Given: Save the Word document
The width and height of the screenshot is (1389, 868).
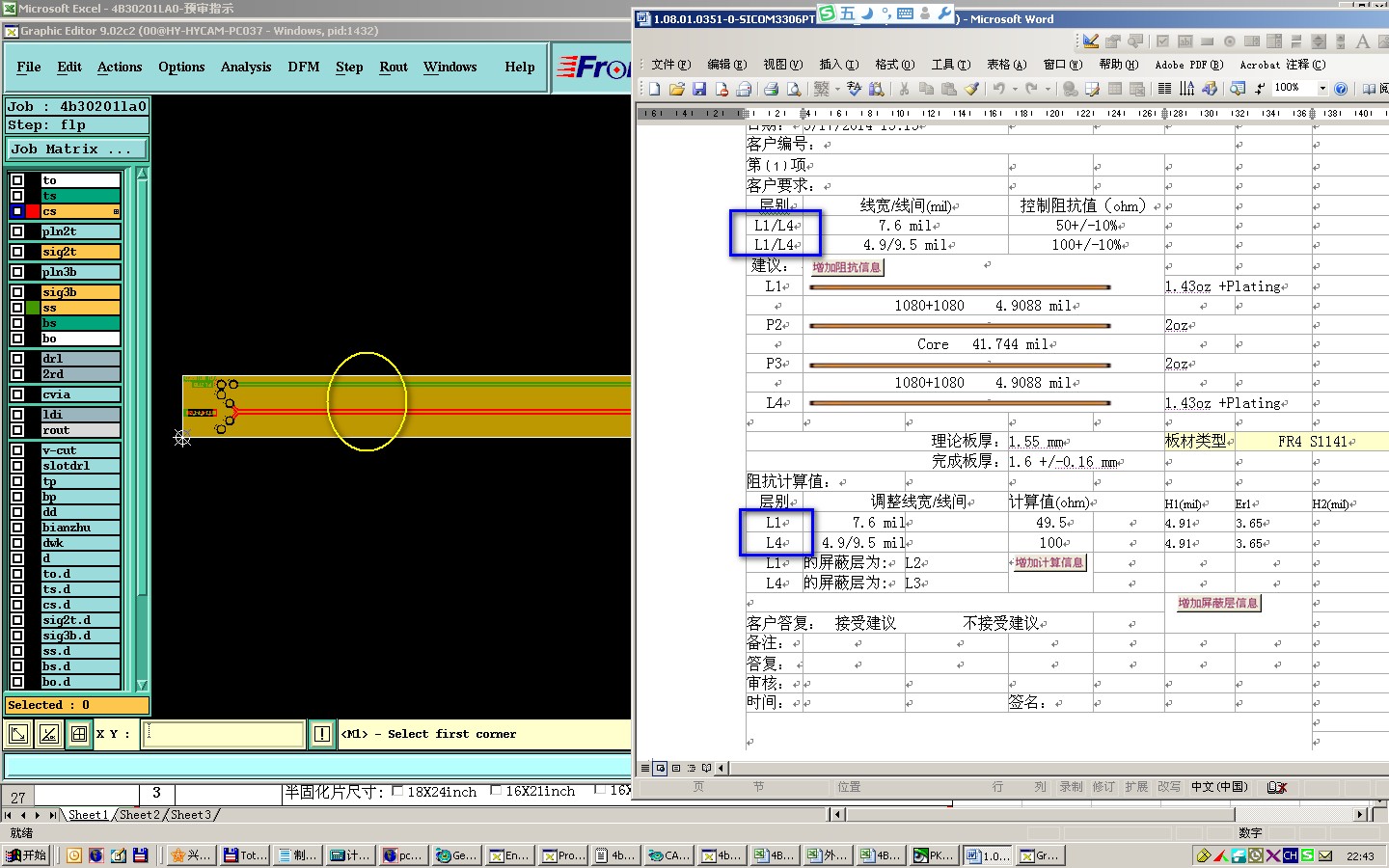Looking at the screenshot, I should click(x=699, y=89).
